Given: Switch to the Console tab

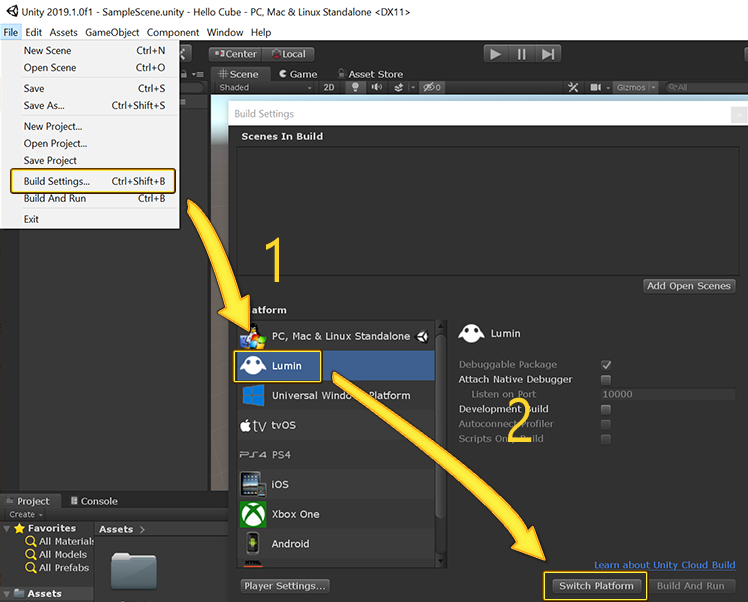Looking at the screenshot, I should pyautogui.click(x=94, y=501).
